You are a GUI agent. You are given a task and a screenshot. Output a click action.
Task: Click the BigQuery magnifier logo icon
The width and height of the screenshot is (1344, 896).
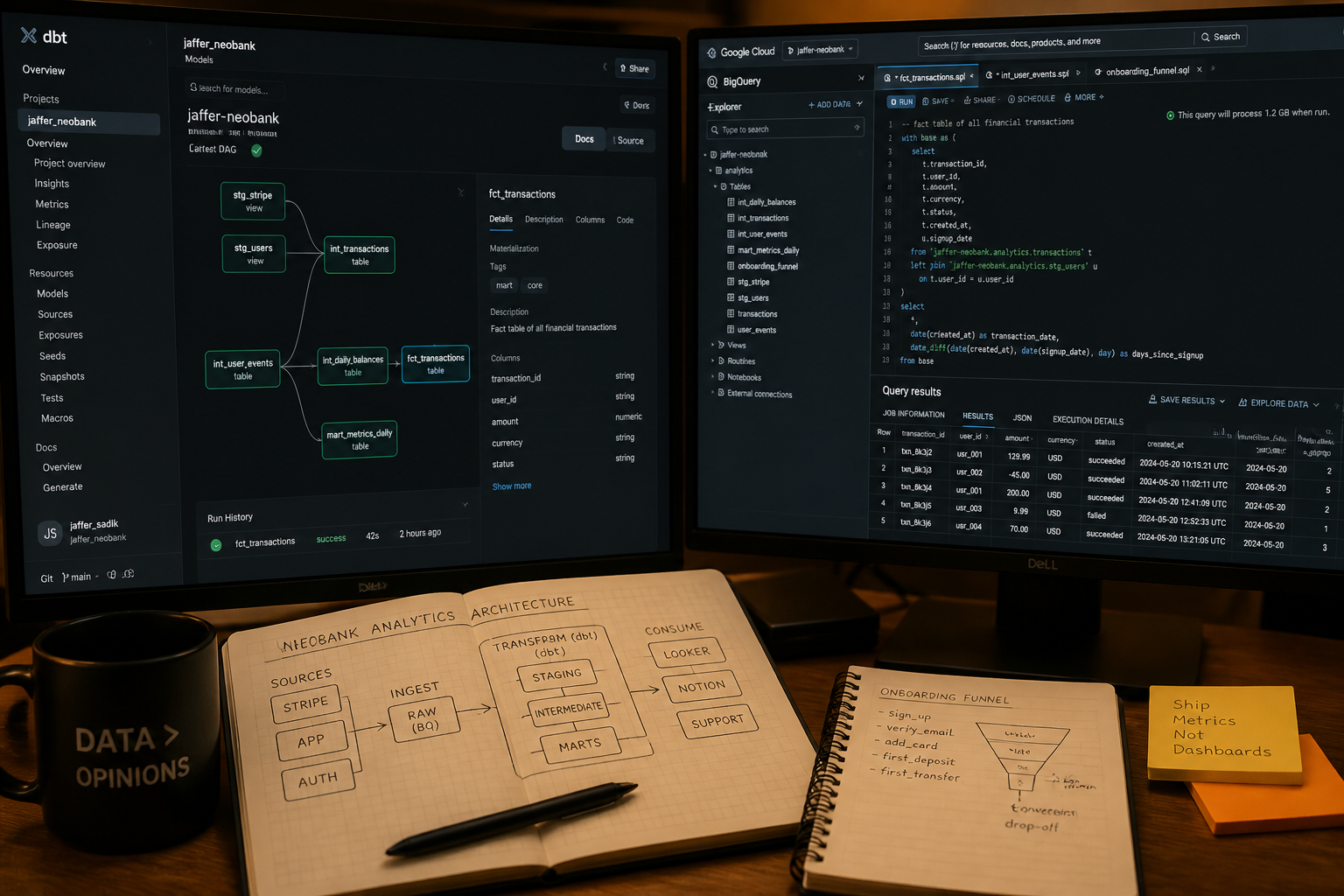point(712,81)
